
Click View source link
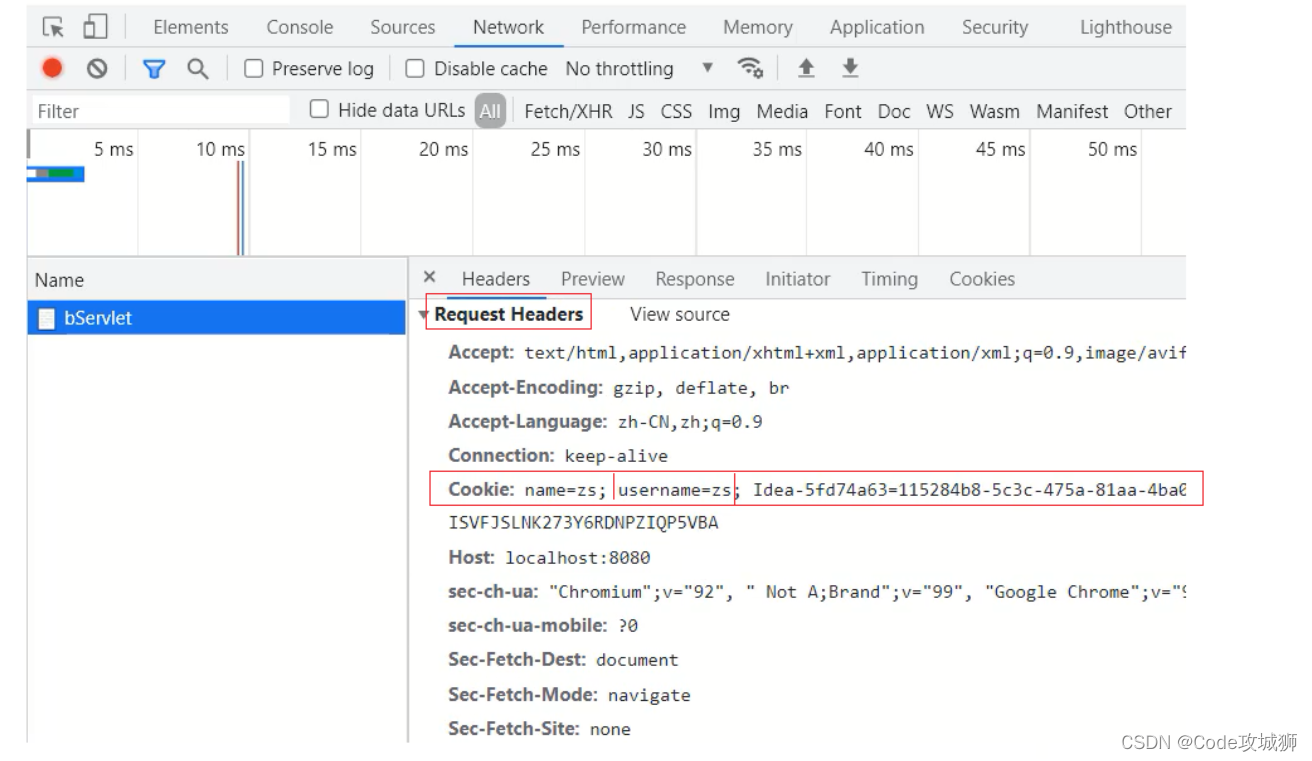click(x=680, y=314)
